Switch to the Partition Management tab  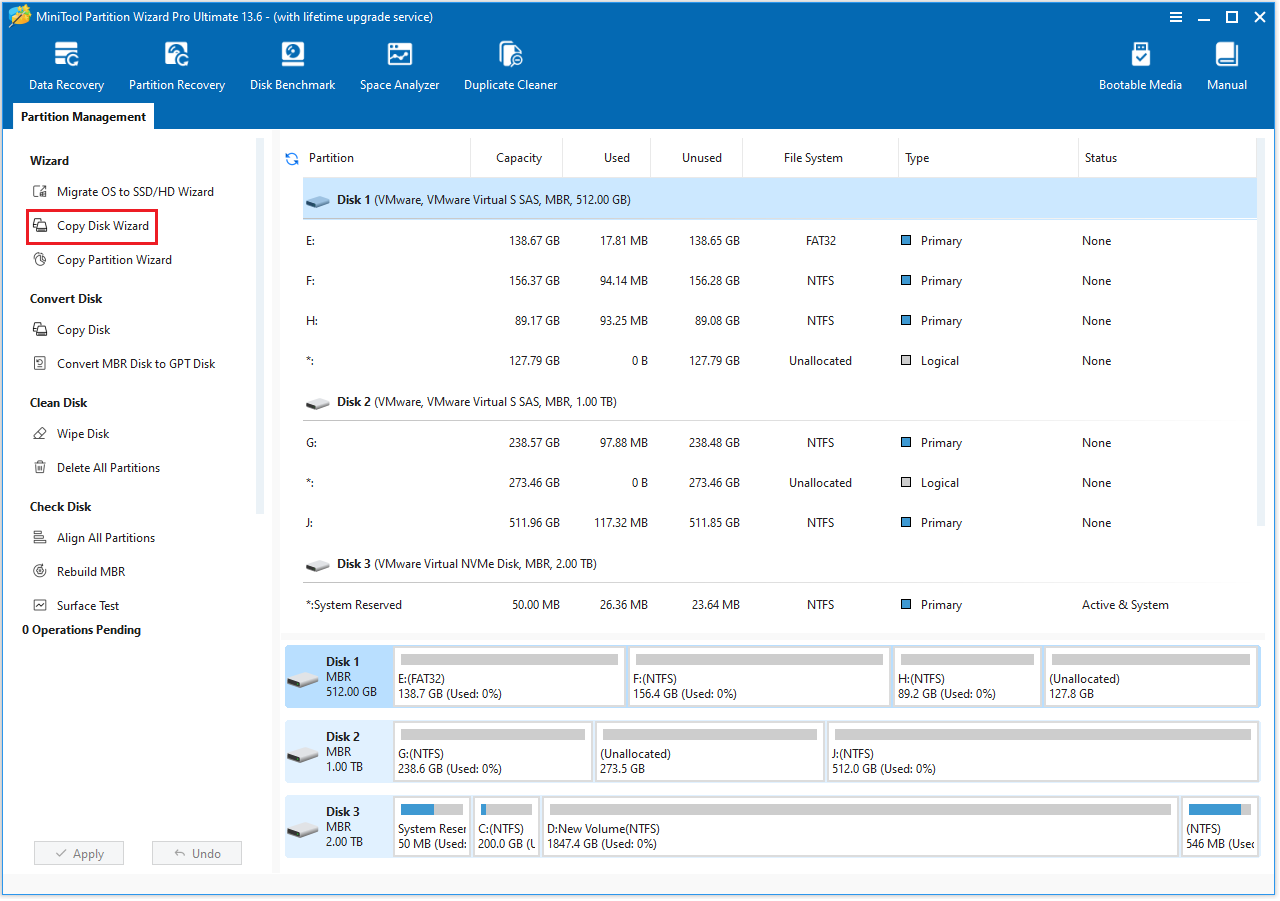pyautogui.click(x=84, y=117)
